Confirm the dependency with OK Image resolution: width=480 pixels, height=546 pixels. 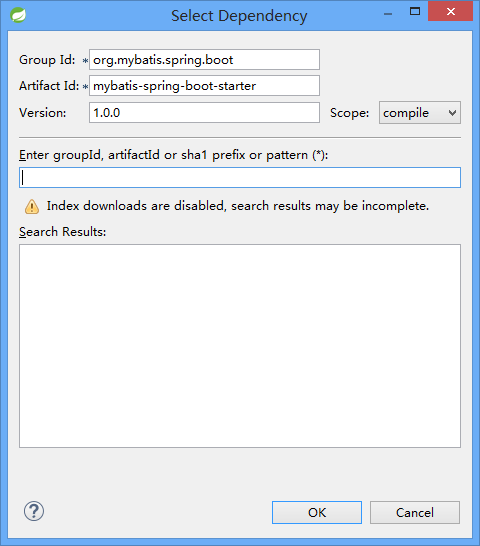tap(317, 513)
